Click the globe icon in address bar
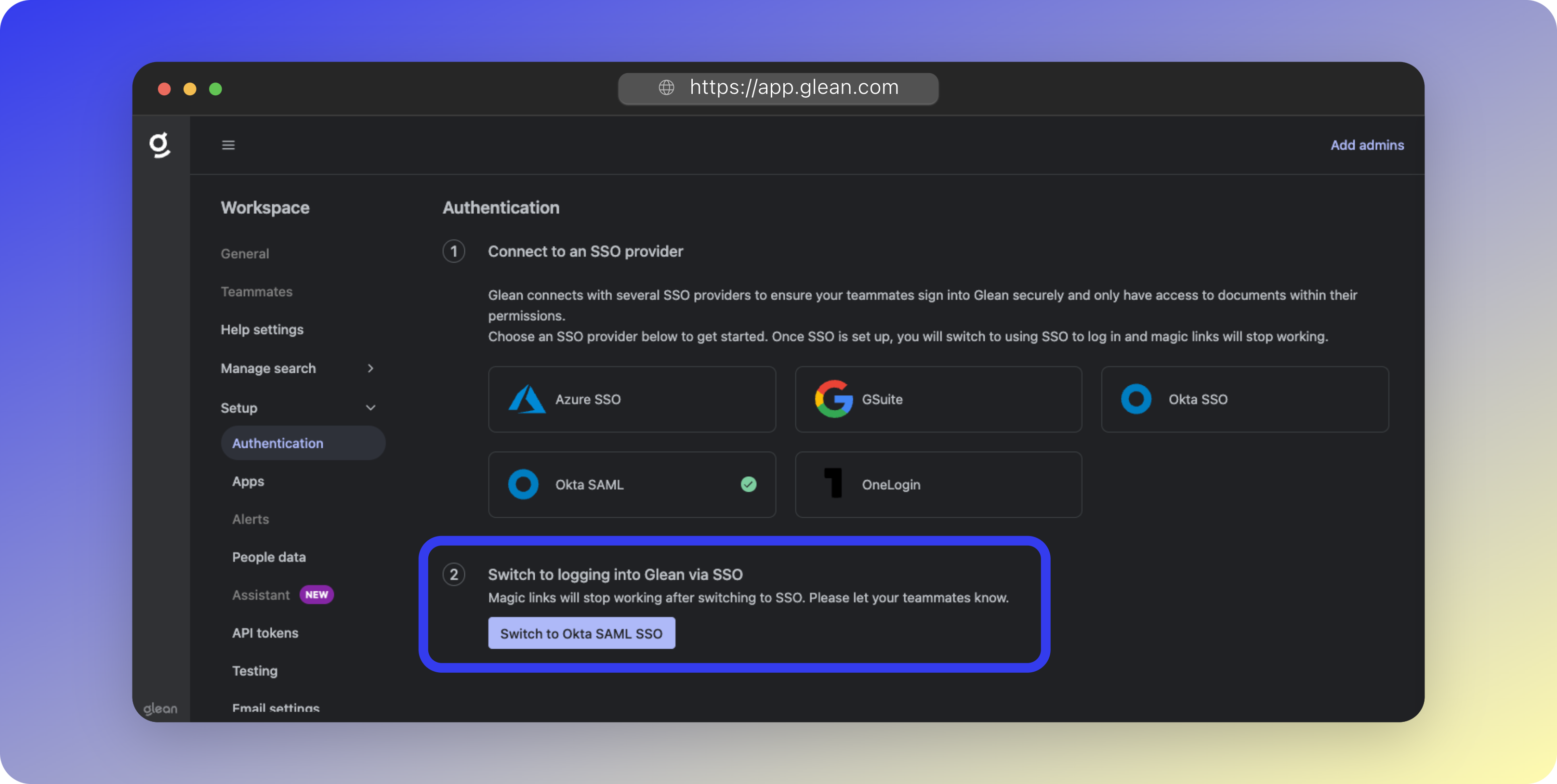Screen dimensions: 1557x784 click(666, 88)
